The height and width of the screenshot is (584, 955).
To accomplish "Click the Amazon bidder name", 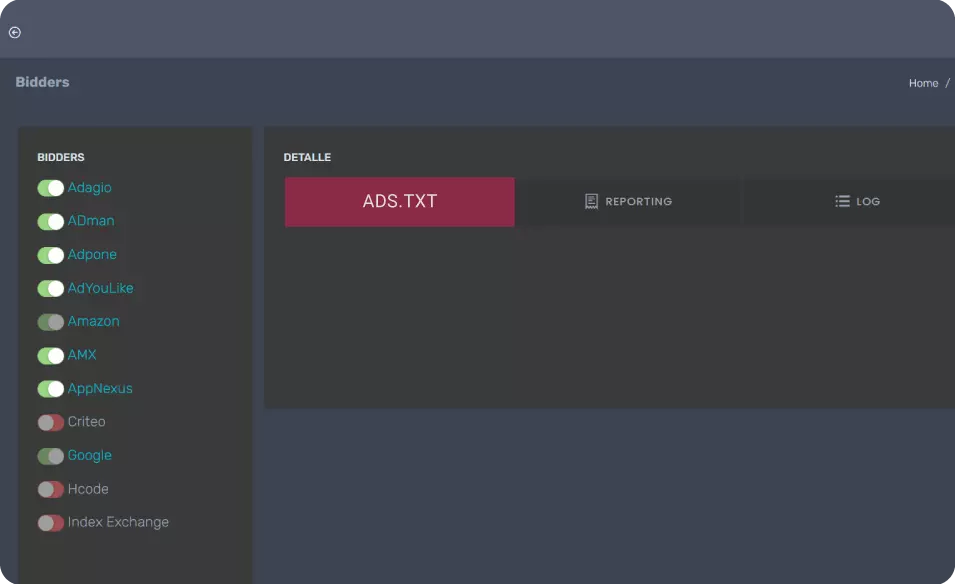I will pyautogui.click(x=94, y=321).
